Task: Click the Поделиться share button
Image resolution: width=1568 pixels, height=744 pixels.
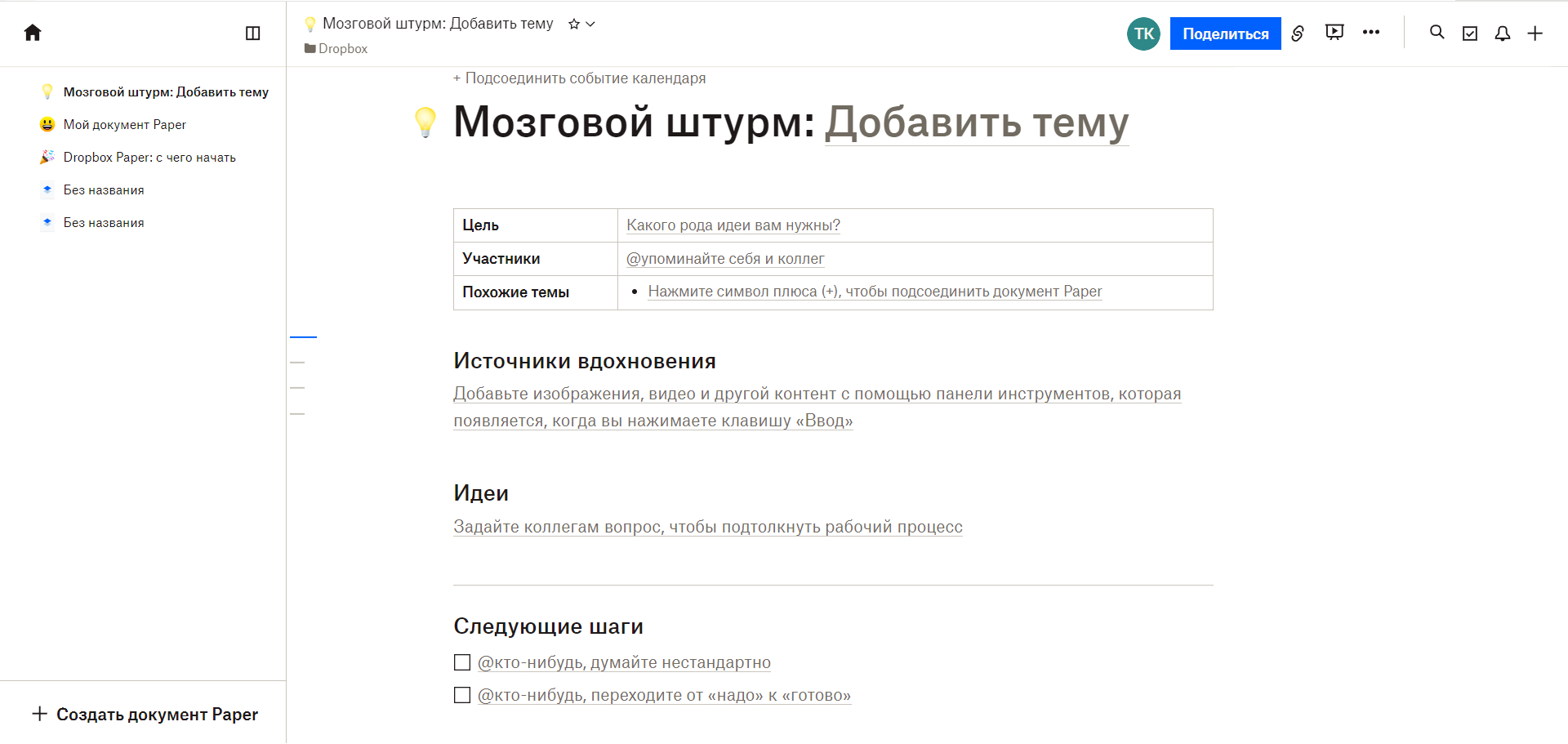Action: 1225,33
